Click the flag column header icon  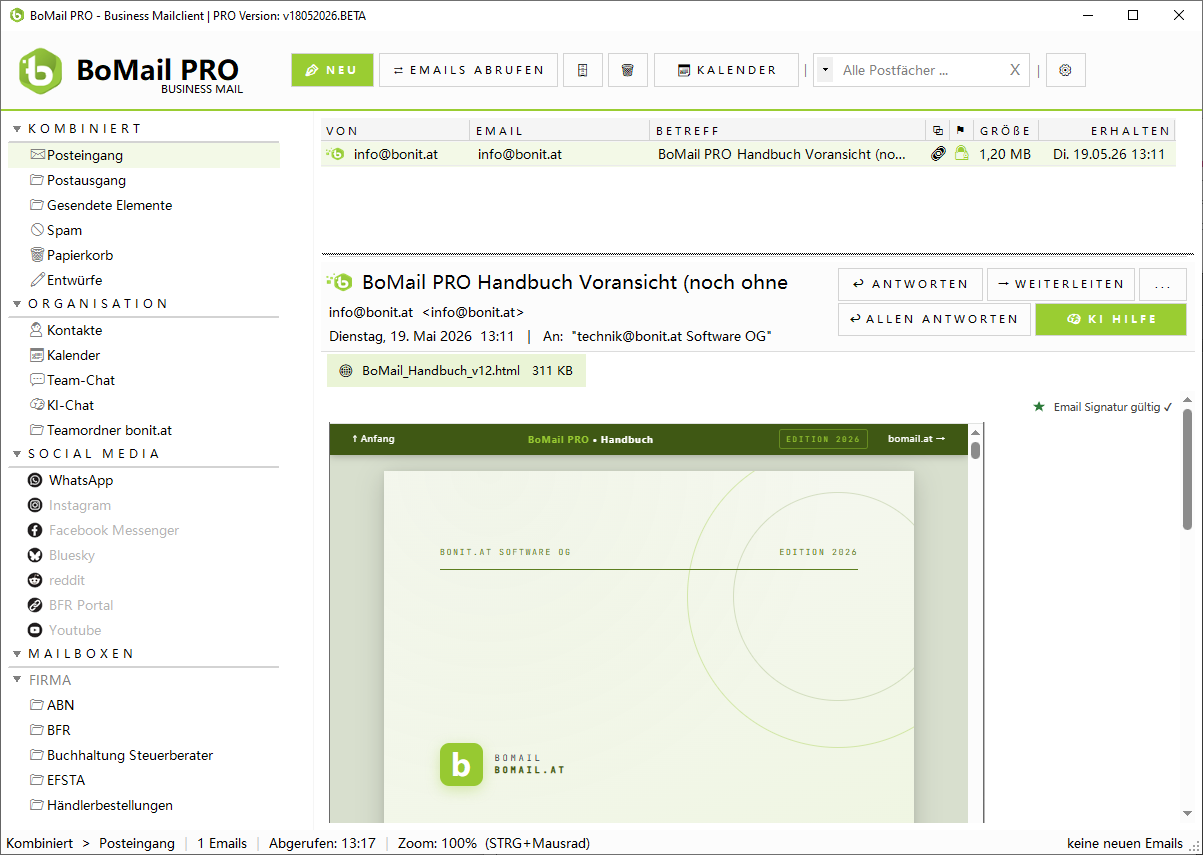click(960, 130)
